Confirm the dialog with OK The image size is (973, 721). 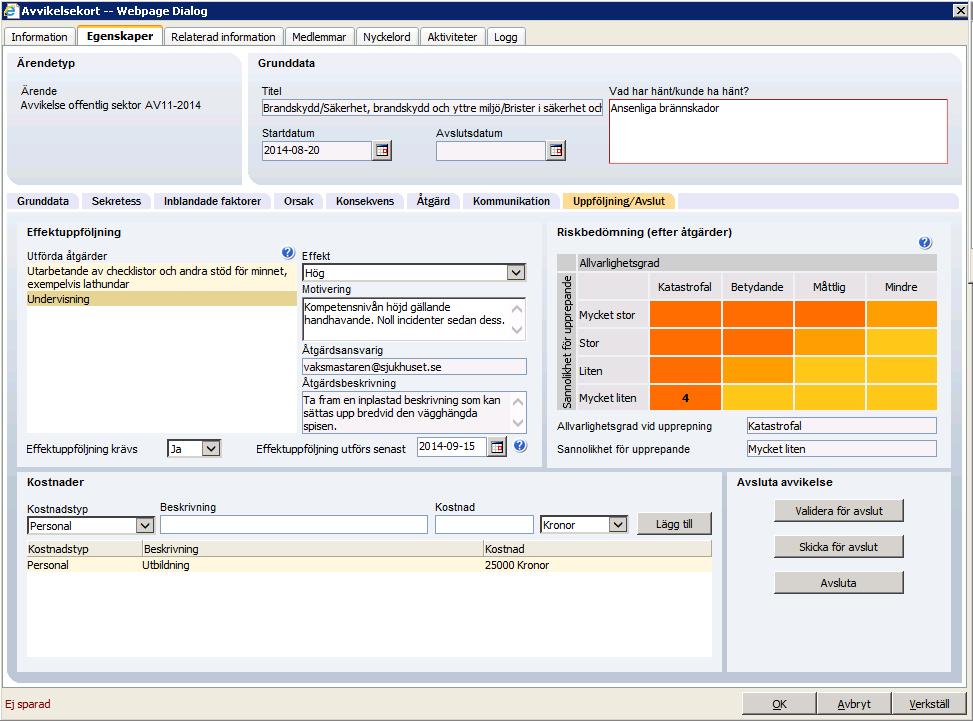779,704
